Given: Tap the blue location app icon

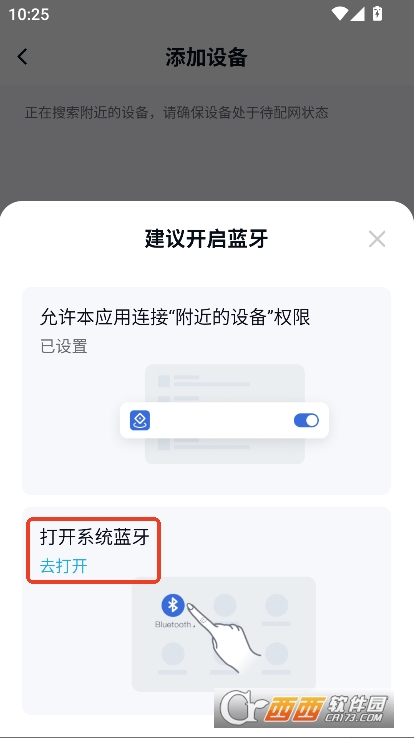Looking at the screenshot, I should 140,420.
